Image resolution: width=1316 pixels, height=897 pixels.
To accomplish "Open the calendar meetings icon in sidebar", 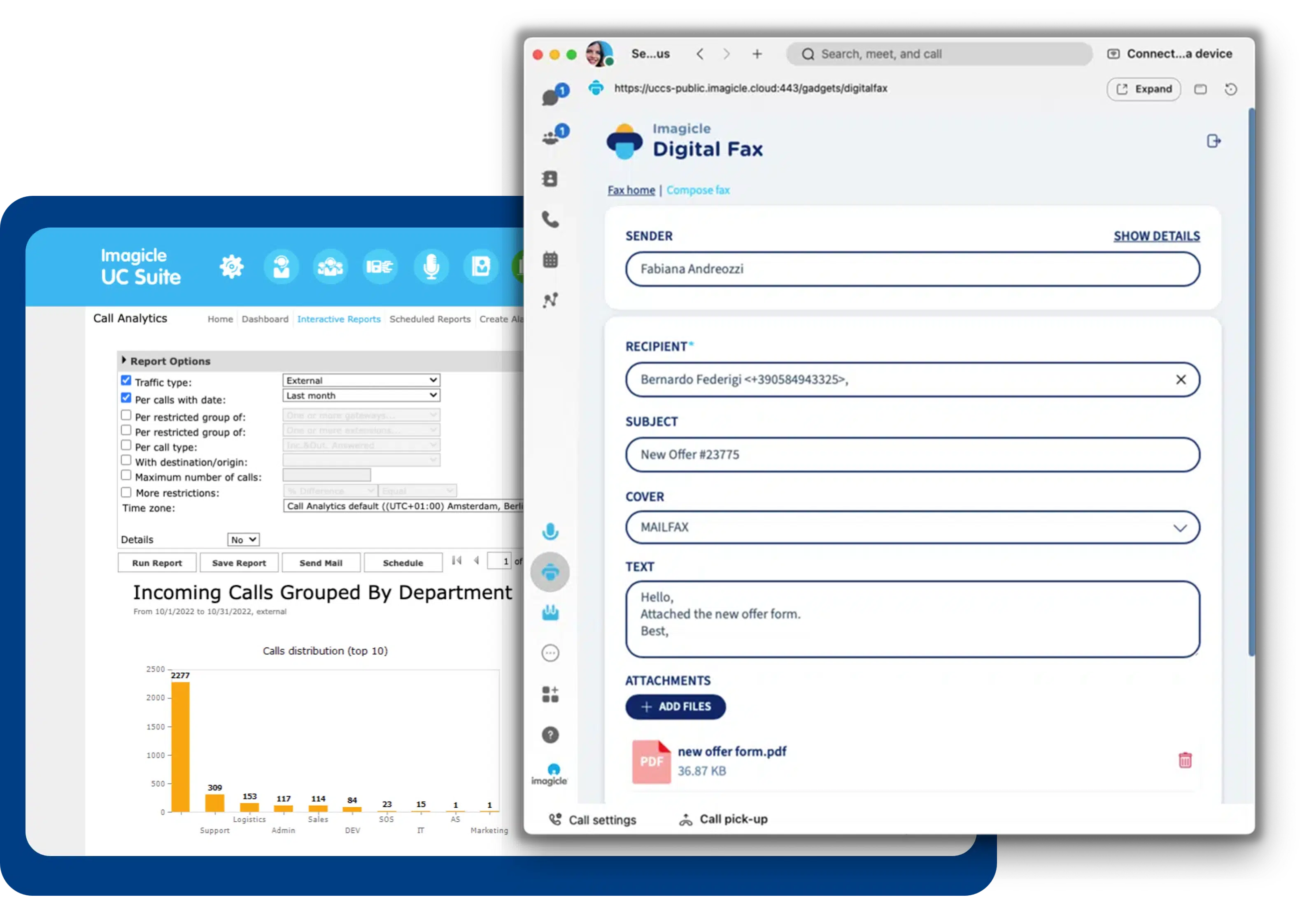I will pos(550,260).
